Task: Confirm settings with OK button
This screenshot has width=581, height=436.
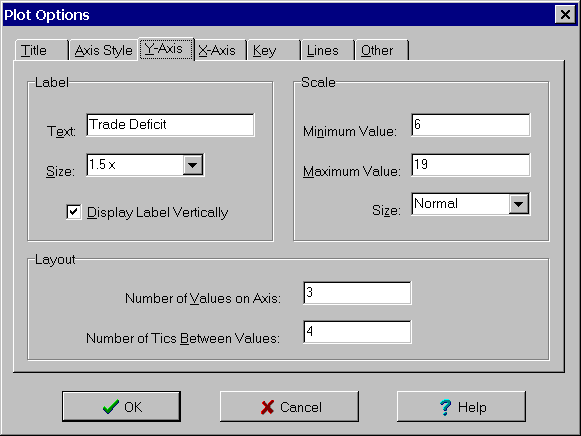Action: pyautogui.click(x=122, y=406)
